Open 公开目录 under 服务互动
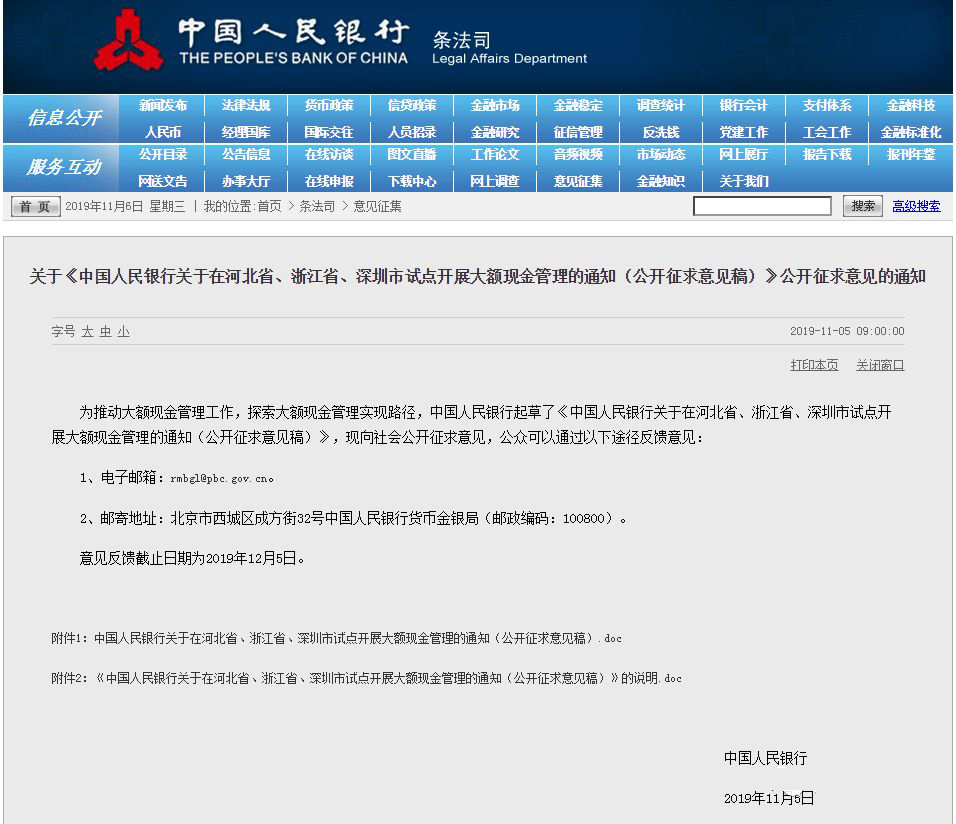The width and height of the screenshot is (956, 824). [163, 154]
